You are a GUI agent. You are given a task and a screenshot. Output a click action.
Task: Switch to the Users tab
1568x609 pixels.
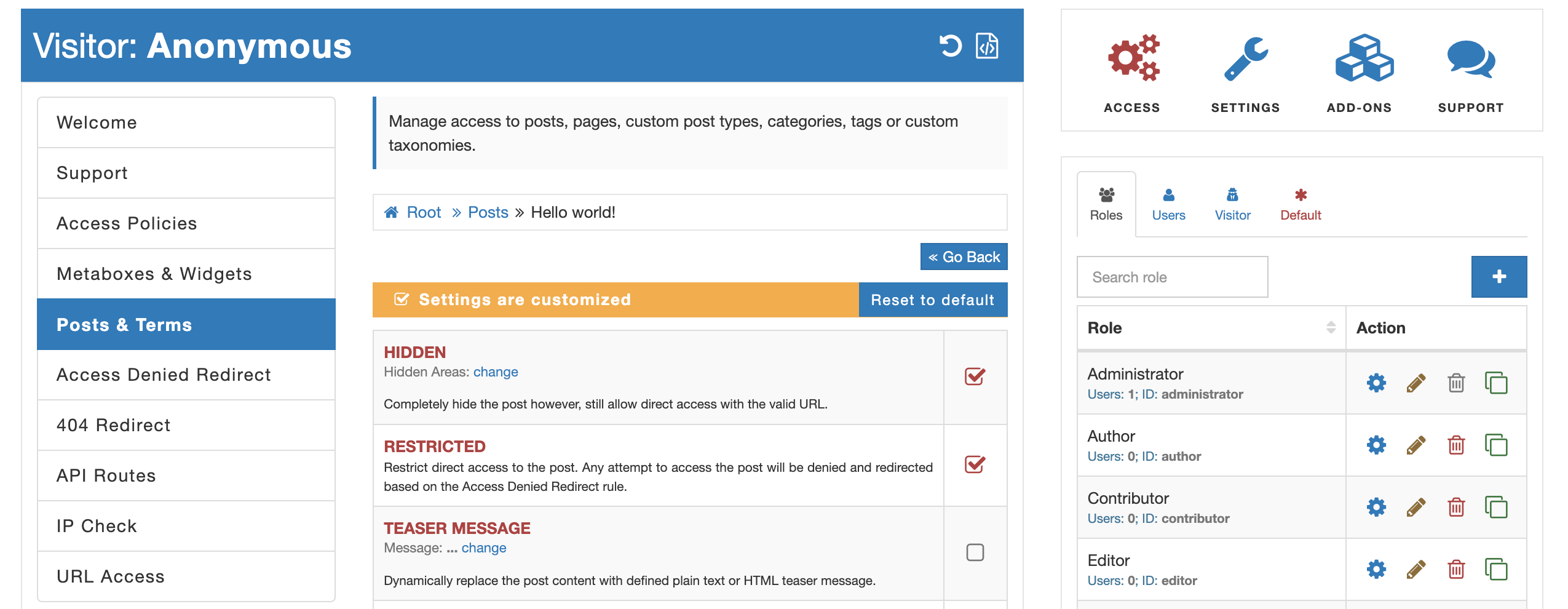point(1168,204)
